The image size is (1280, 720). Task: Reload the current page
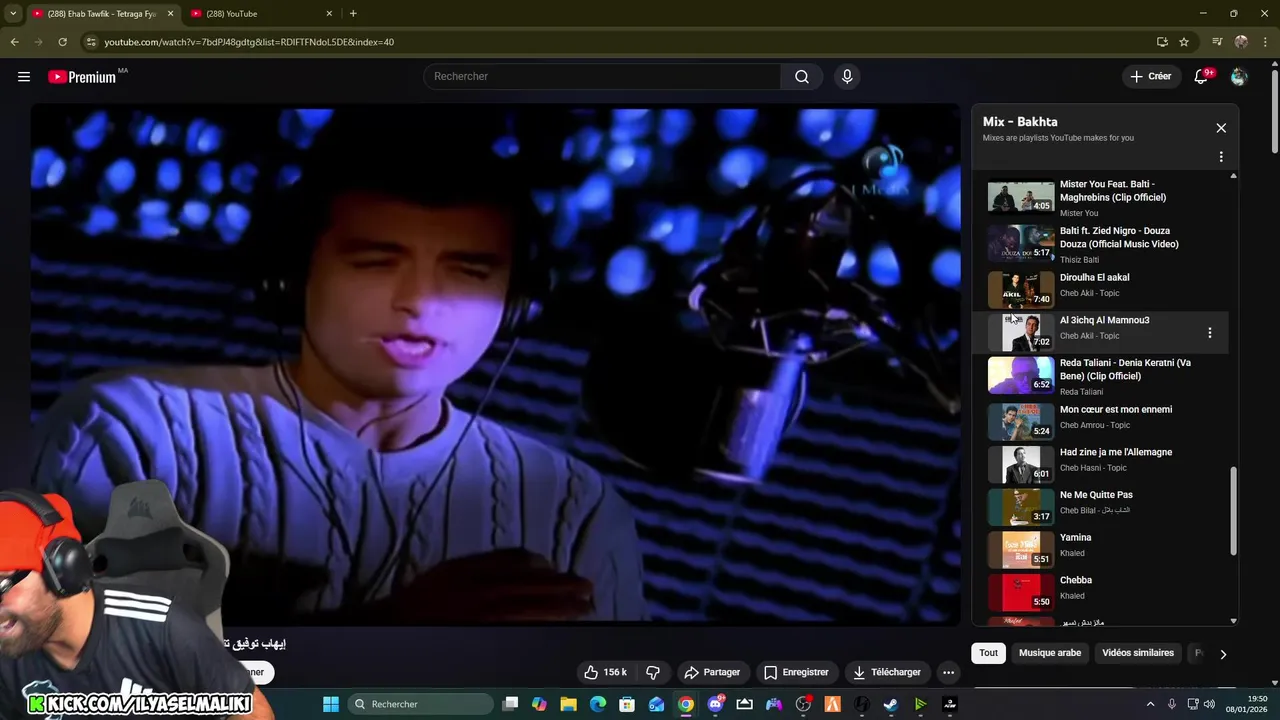click(62, 42)
